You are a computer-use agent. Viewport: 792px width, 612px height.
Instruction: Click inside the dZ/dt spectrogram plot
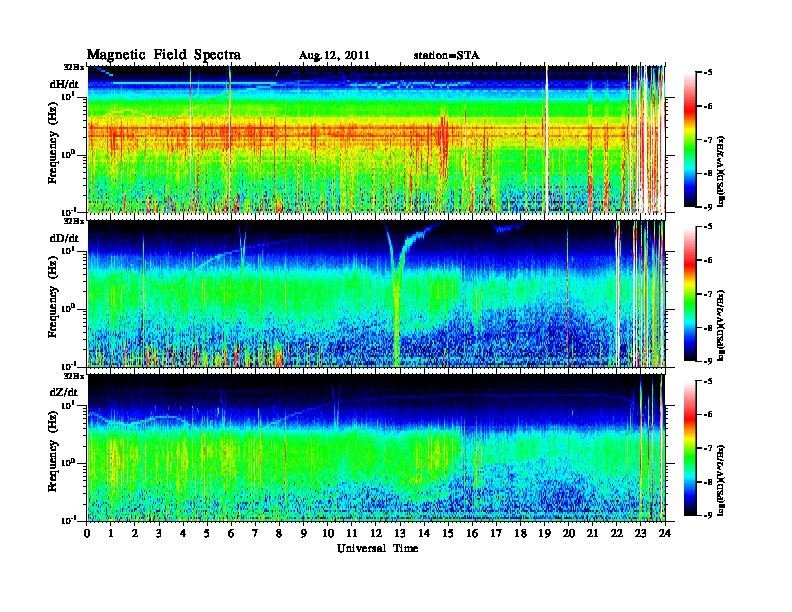click(x=376, y=448)
